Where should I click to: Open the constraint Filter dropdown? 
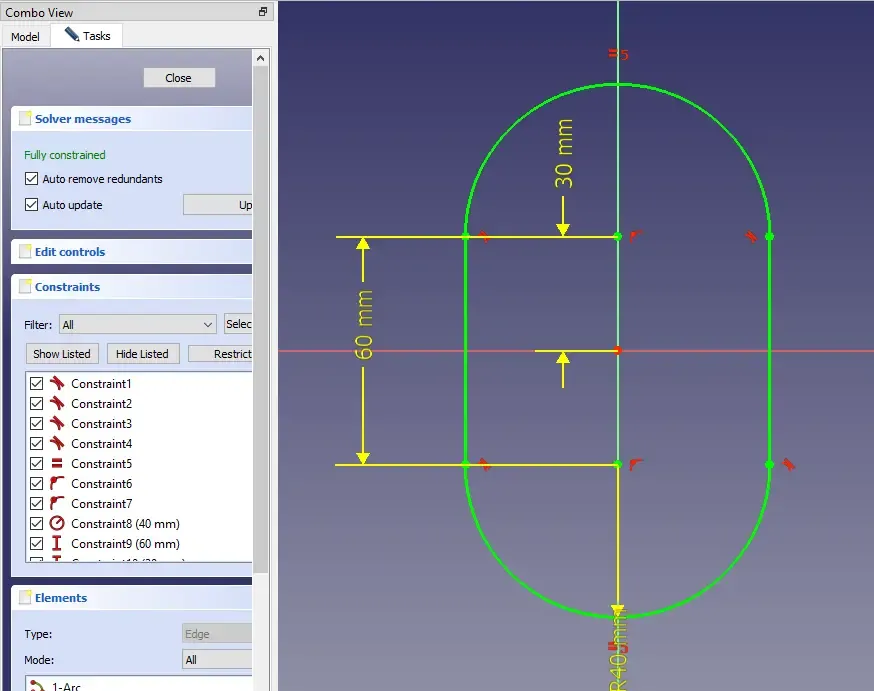[x=138, y=324]
